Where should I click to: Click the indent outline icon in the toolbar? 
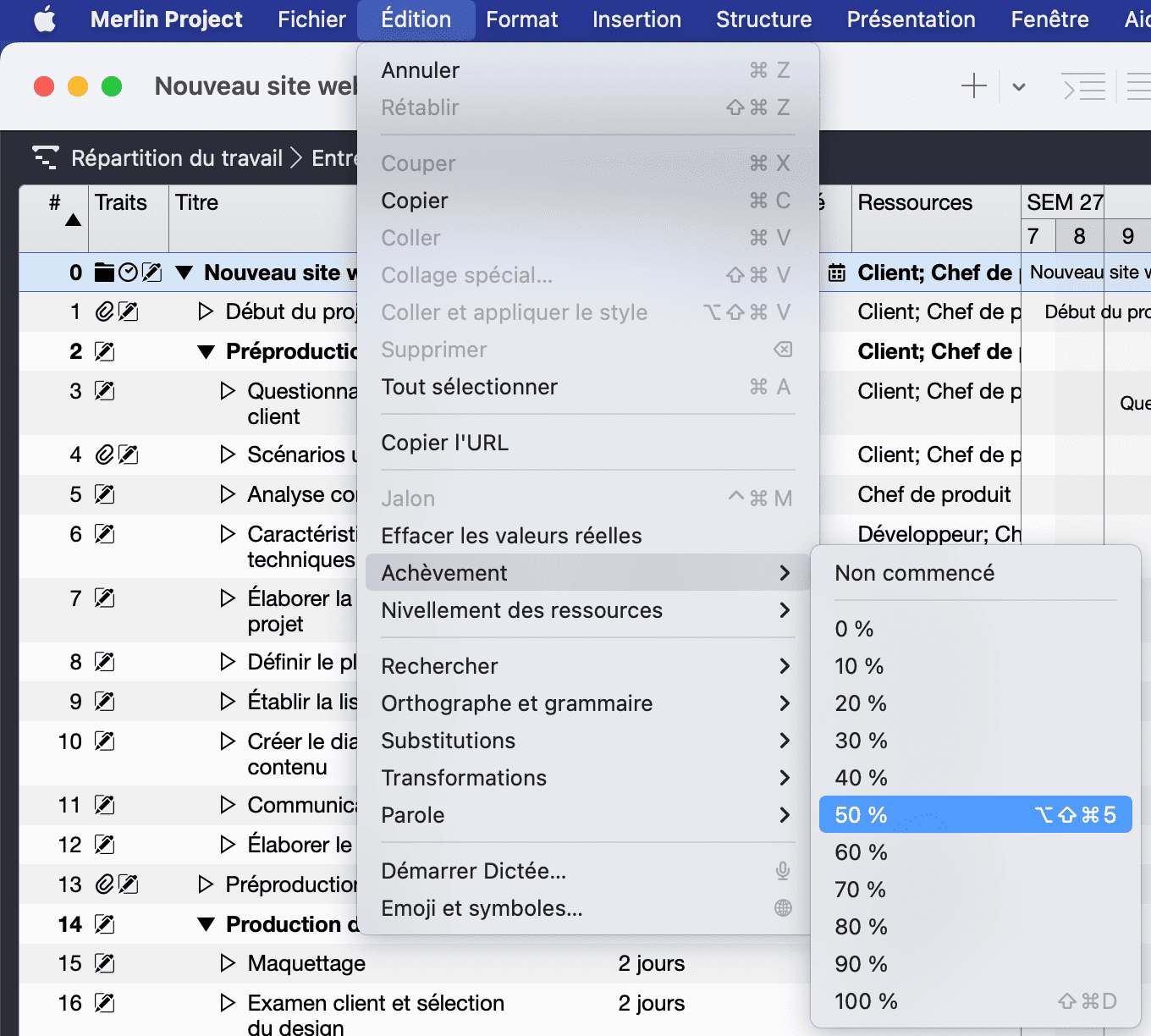[x=1084, y=85]
